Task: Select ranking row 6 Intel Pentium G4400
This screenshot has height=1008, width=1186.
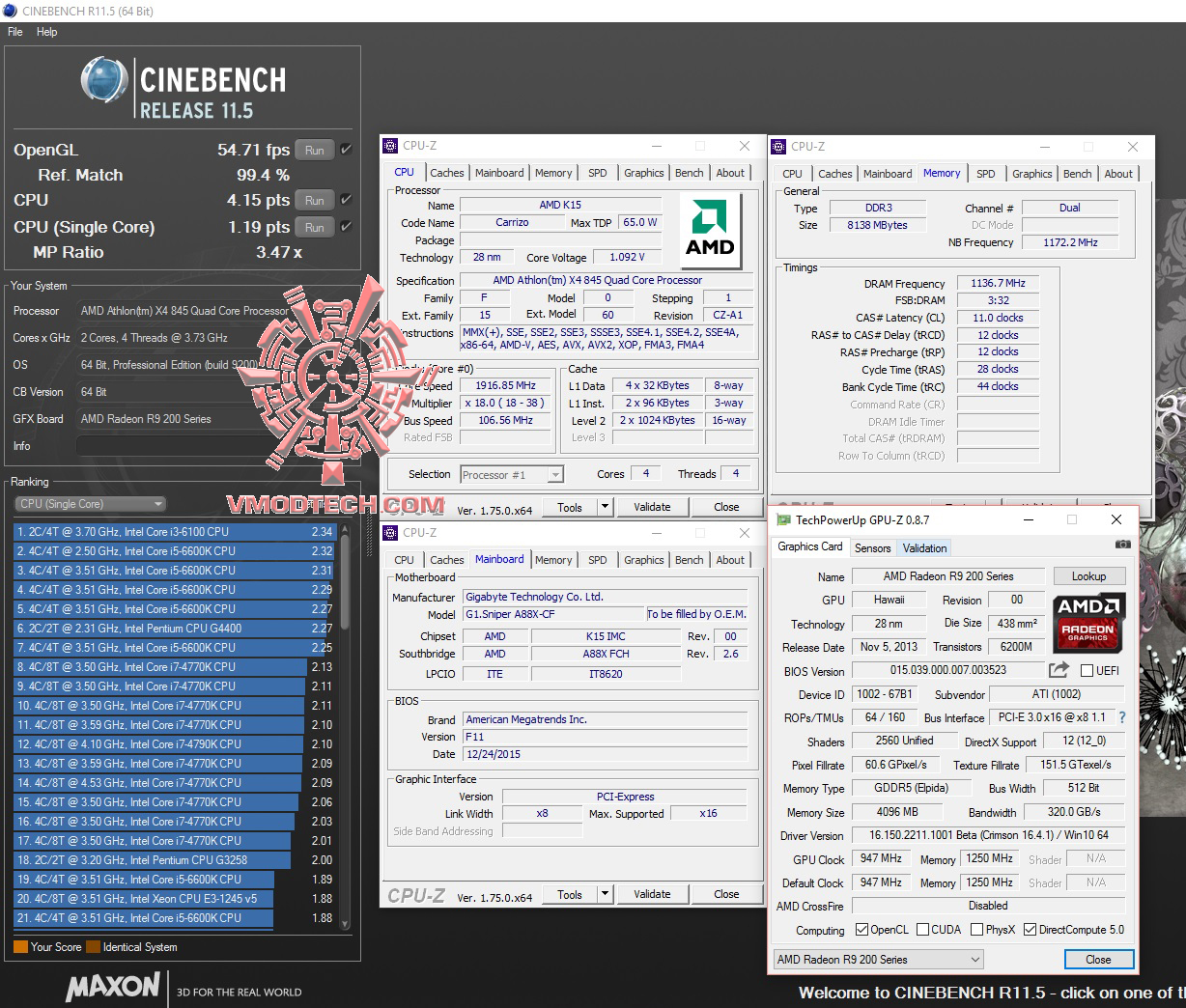Action: pos(175,629)
